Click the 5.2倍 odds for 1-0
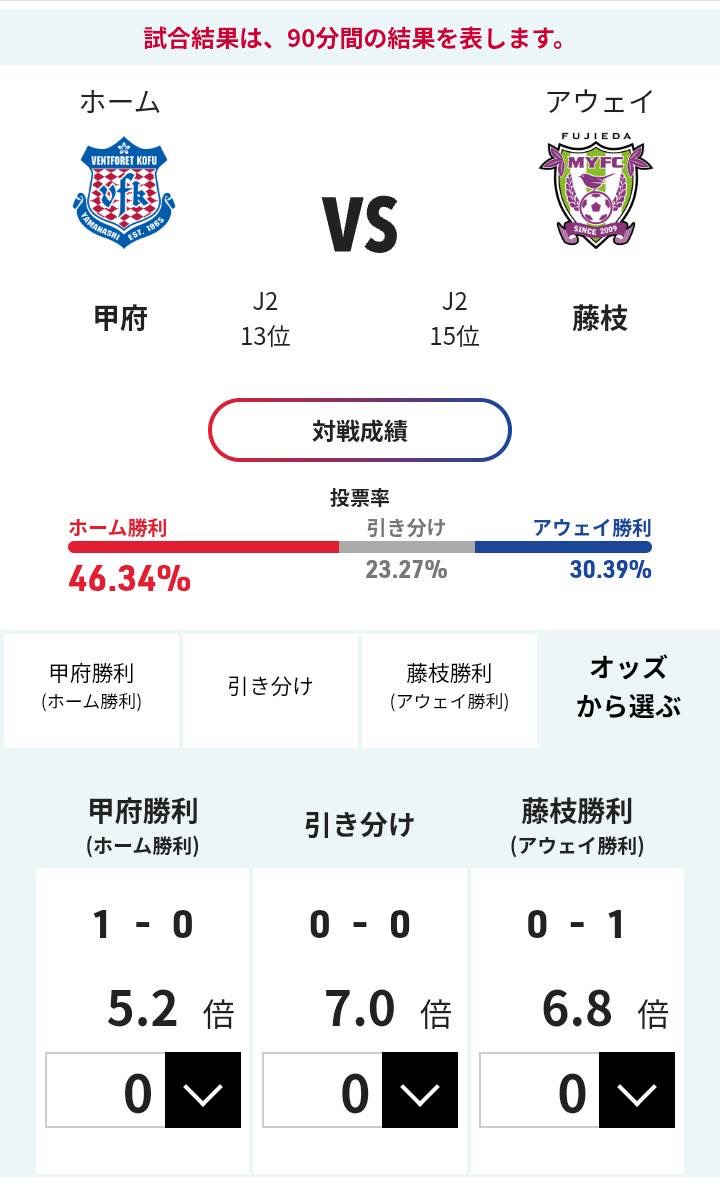Image resolution: width=720 pixels, height=1180 pixels. tap(143, 1011)
